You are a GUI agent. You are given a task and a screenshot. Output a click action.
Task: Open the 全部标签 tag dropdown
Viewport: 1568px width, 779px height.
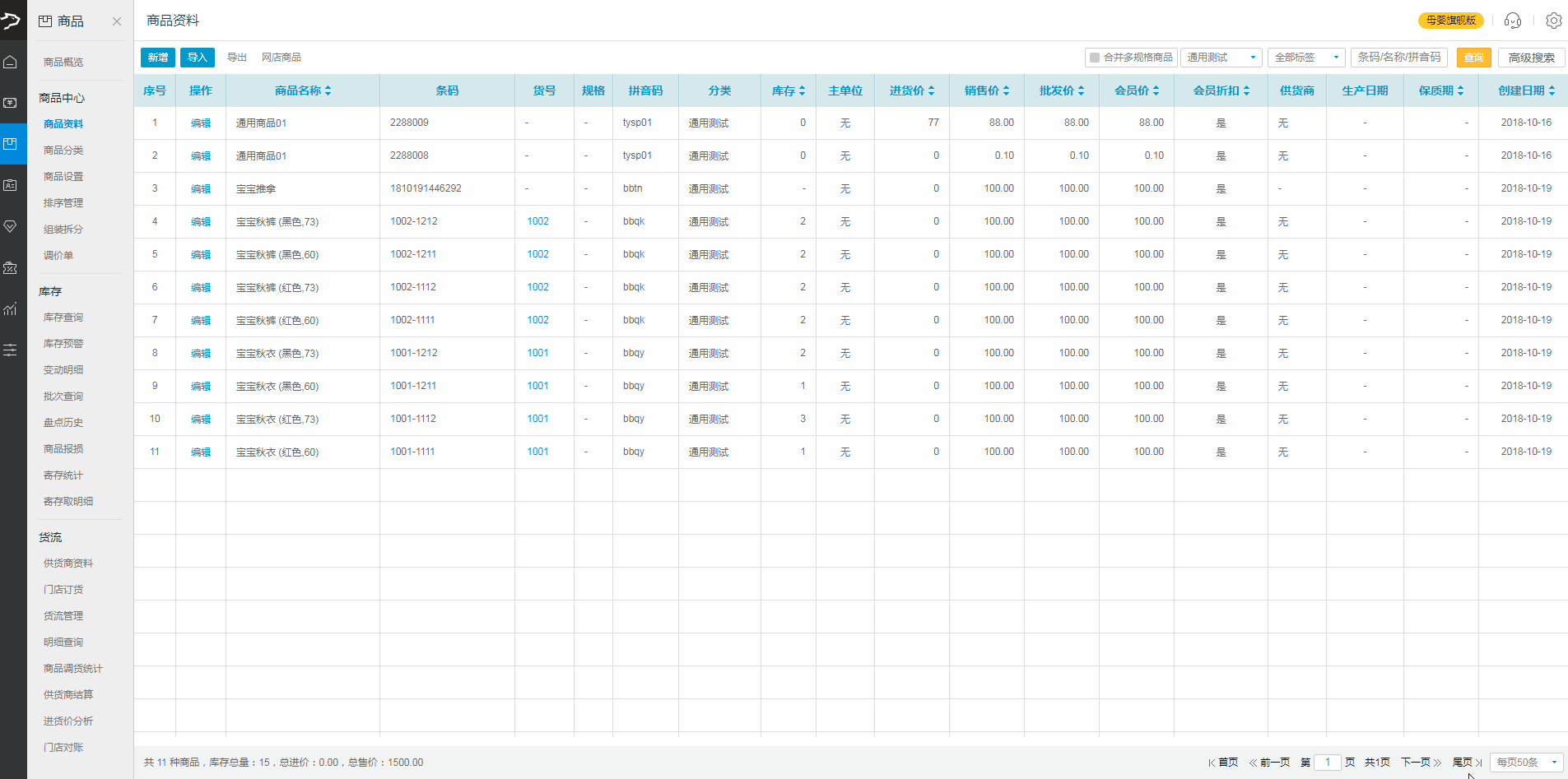[1306, 58]
